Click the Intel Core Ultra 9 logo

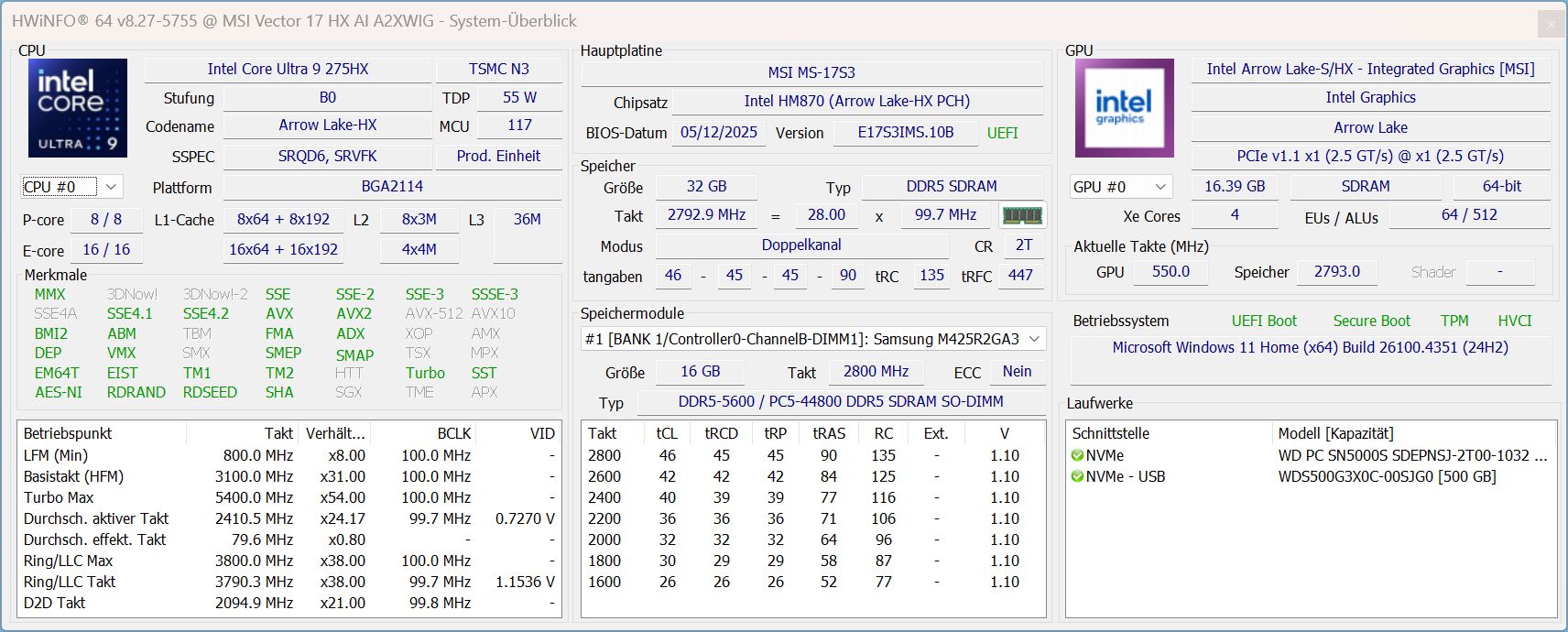[x=78, y=108]
